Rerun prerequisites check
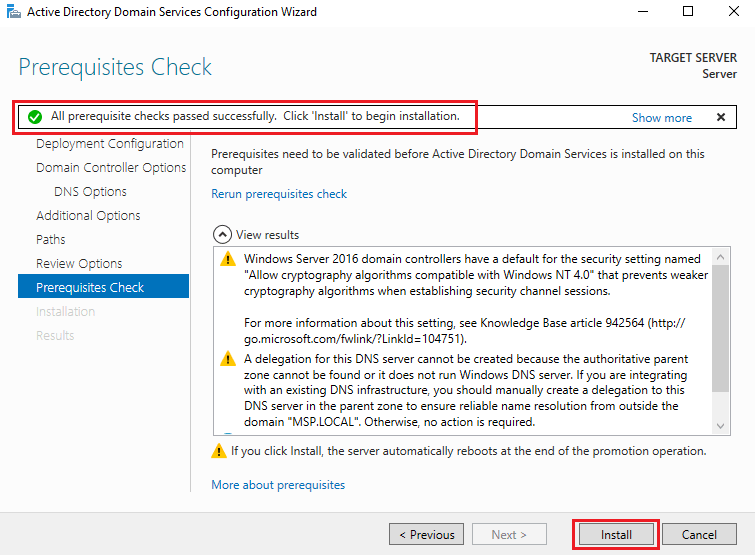755x555 pixels. pos(279,194)
